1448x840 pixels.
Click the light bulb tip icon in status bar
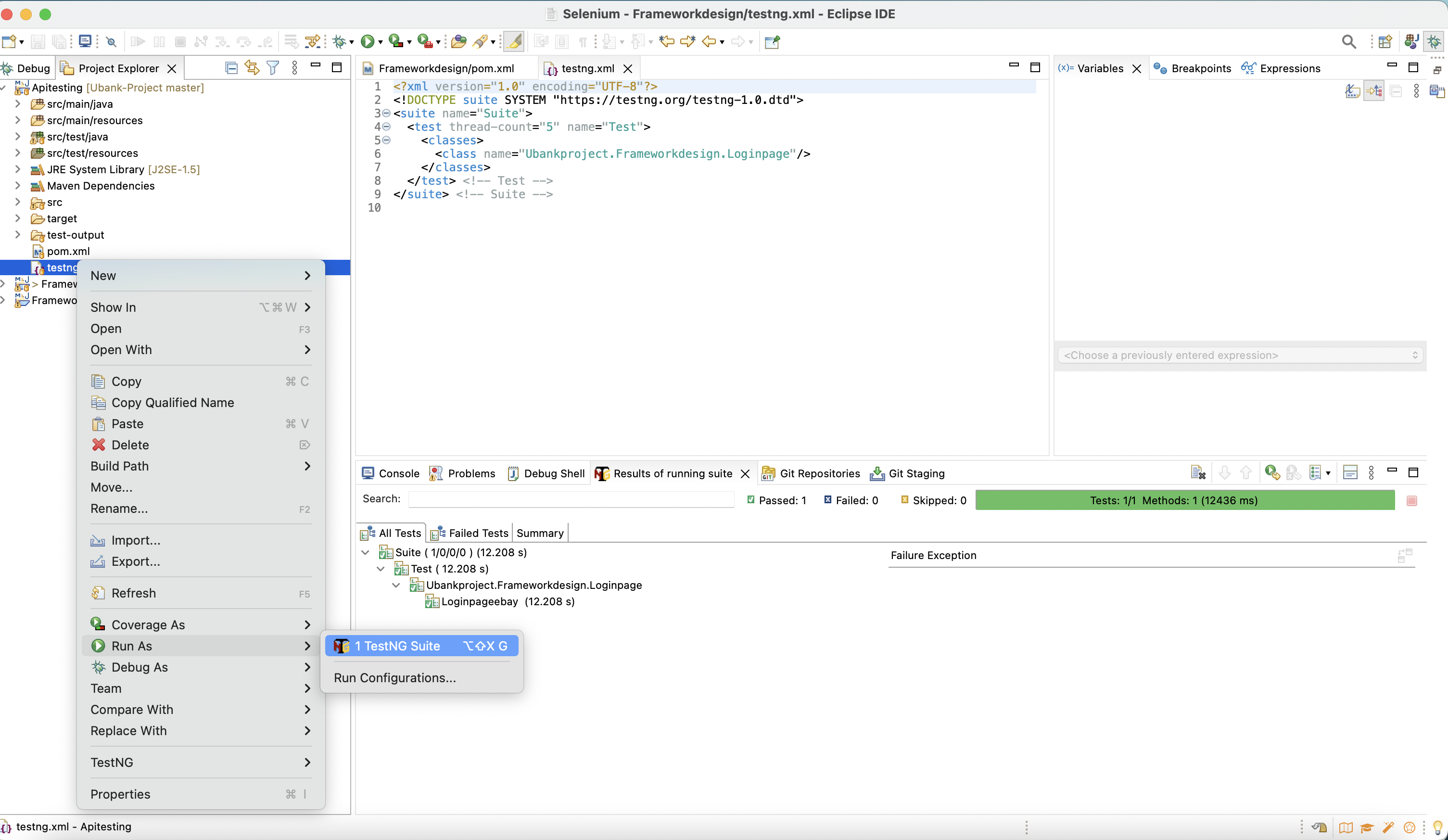(1437, 827)
